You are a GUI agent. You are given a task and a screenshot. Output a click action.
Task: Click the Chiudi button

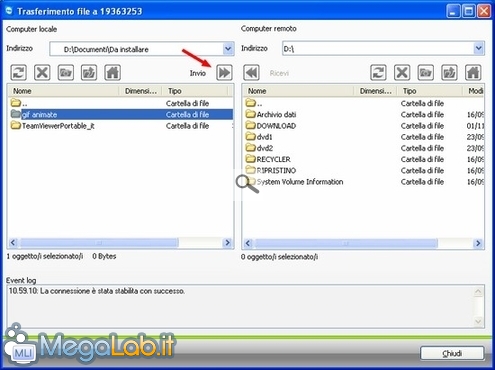point(452,353)
